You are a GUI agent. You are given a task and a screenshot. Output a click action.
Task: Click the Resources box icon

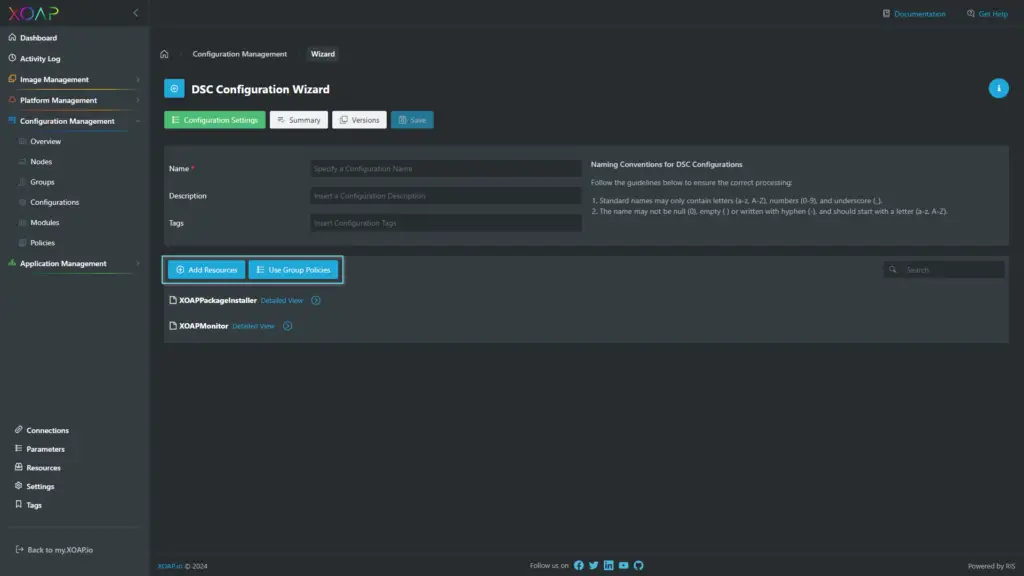(x=18, y=467)
